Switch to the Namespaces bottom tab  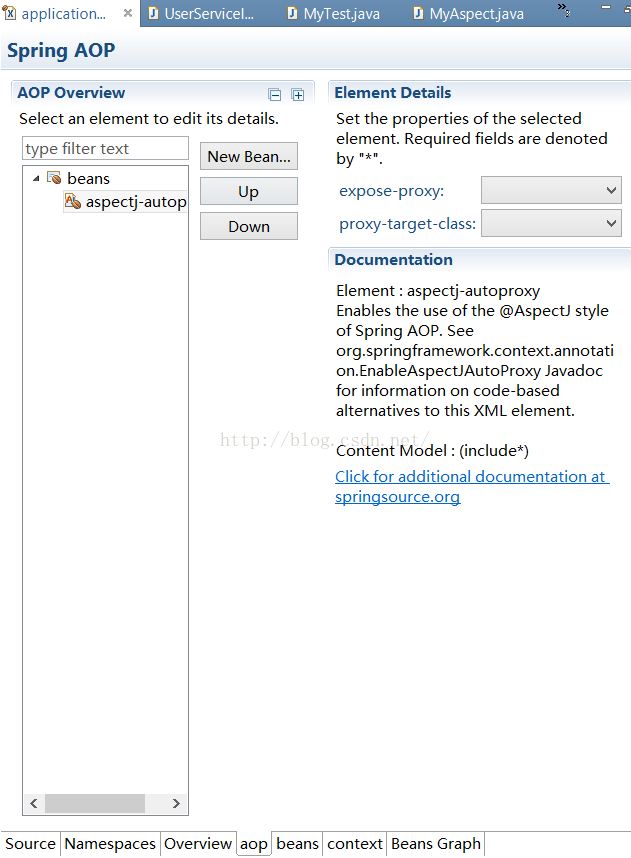[x=110, y=844]
